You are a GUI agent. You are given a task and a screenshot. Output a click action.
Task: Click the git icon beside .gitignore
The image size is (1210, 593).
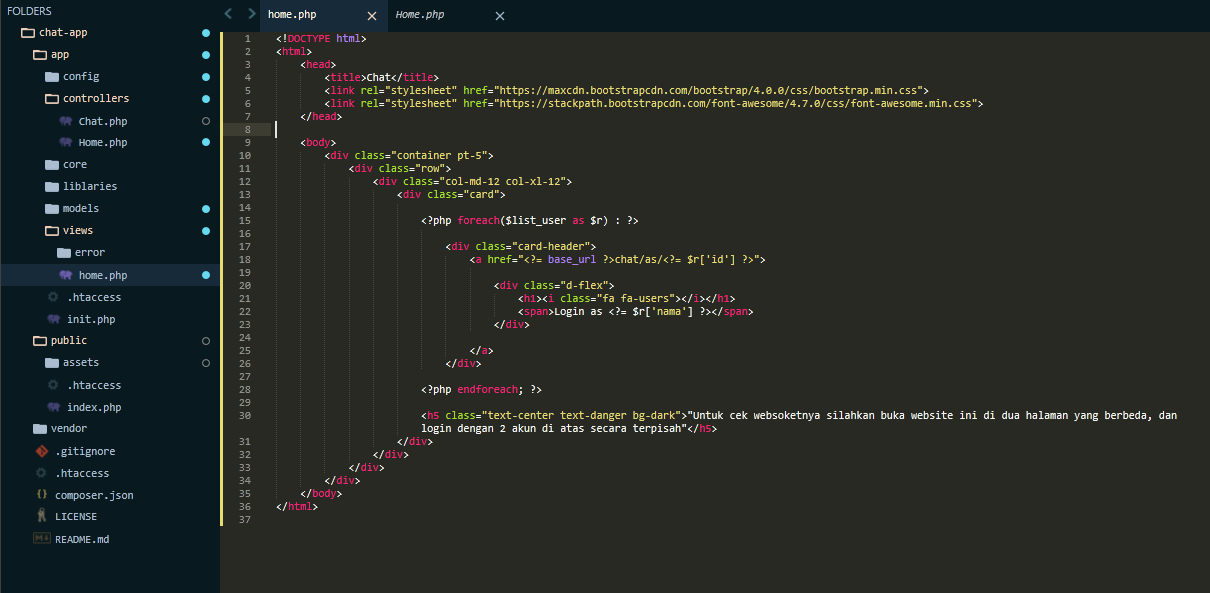click(41, 451)
